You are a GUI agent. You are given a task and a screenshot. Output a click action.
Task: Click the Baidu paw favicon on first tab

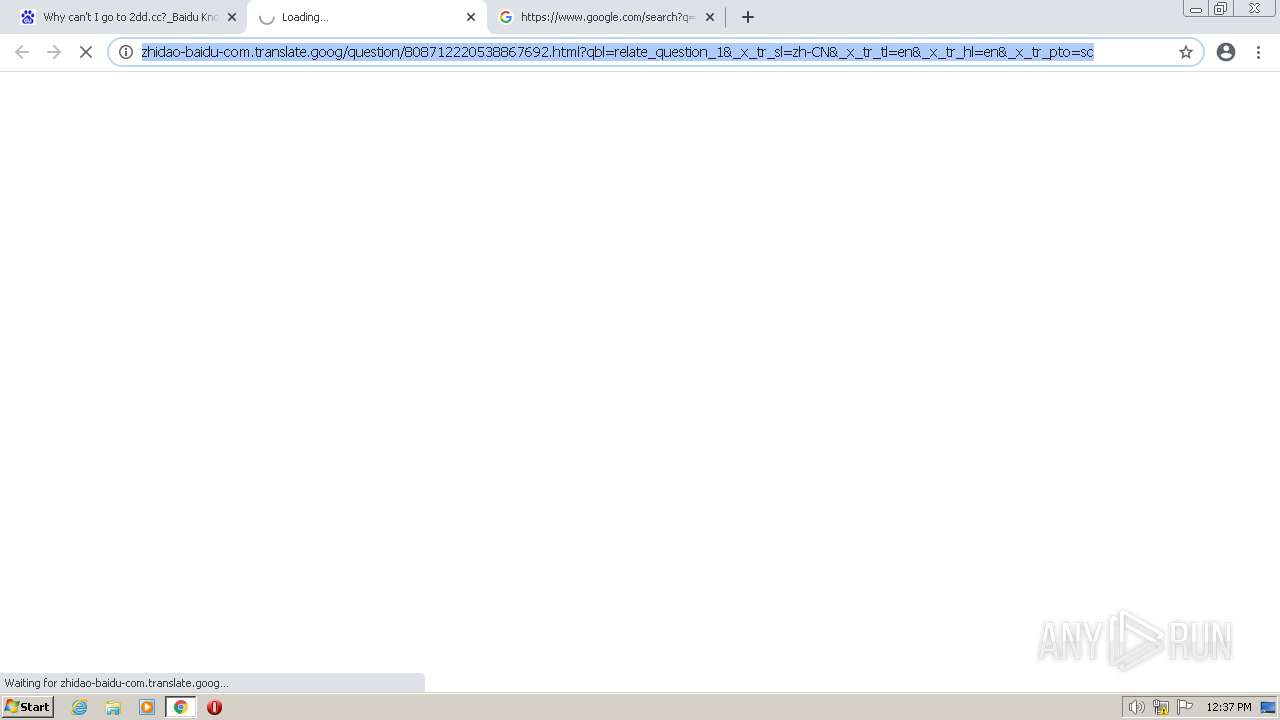28,17
